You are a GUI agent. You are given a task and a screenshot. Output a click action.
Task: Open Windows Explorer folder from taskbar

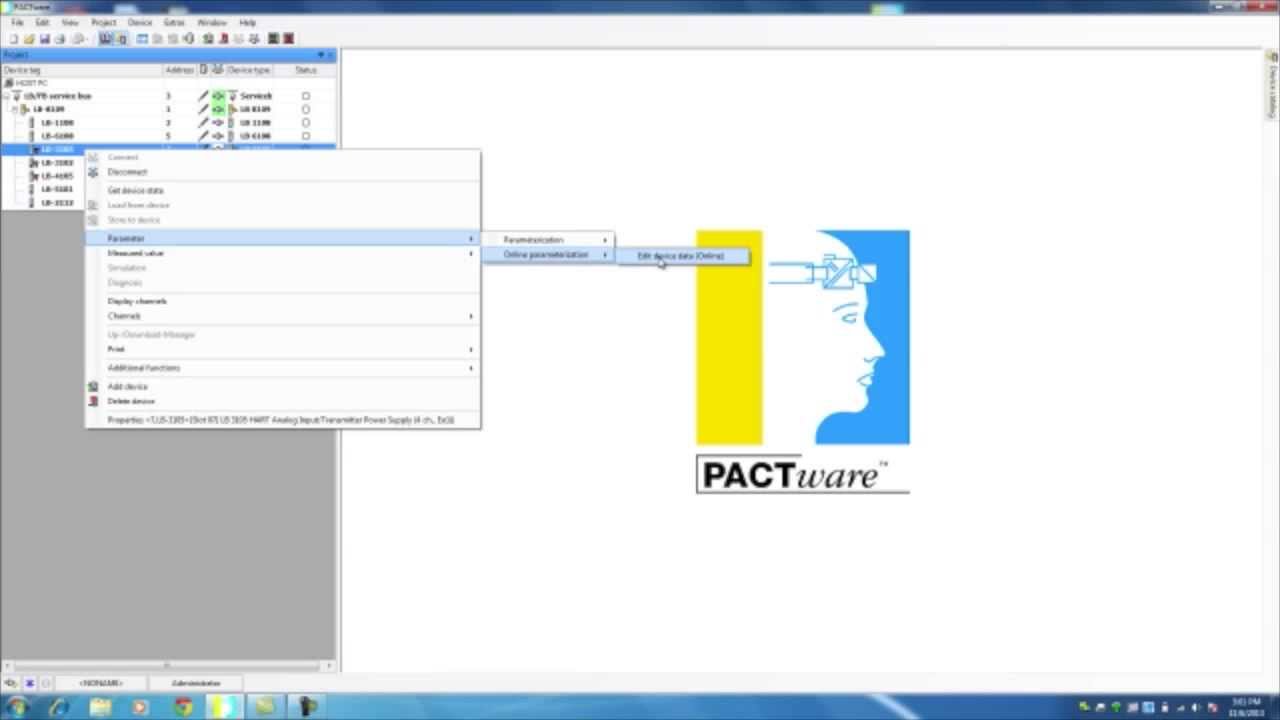click(x=100, y=707)
